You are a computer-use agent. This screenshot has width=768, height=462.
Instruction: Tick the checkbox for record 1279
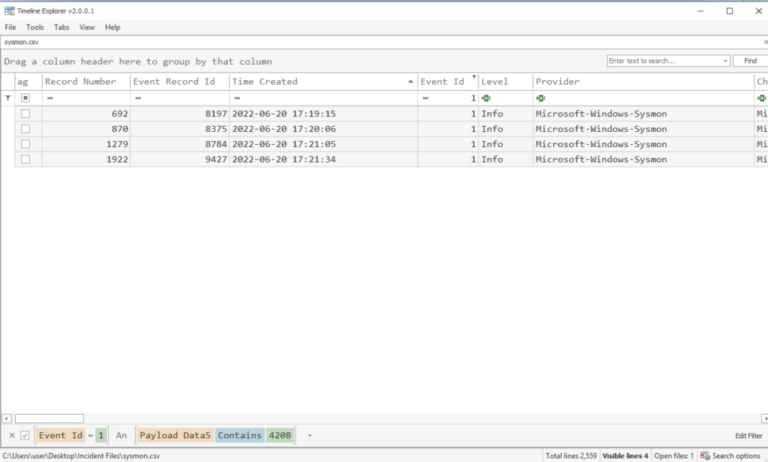25,144
